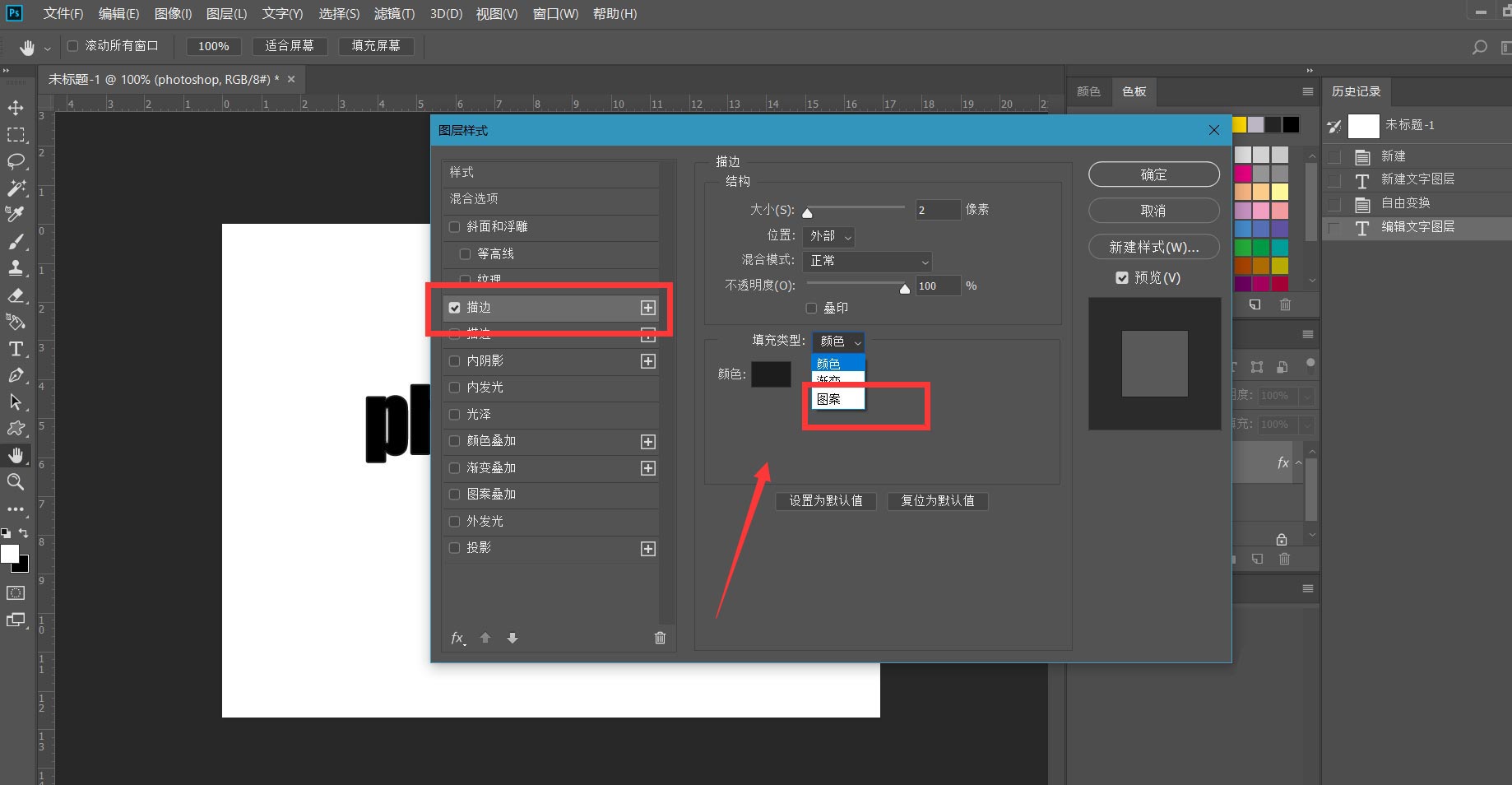Toggle 叠印 checkbox
Image resolution: width=1512 pixels, height=785 pixels.
pos(811,309)
